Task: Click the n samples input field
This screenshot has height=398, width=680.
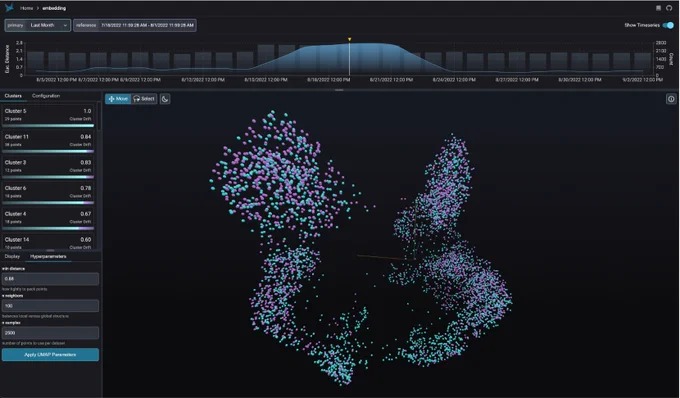Action: [50, 333]
